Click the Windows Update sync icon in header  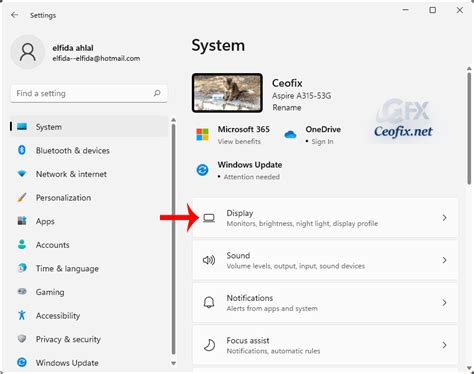click(x=202, y=170)
